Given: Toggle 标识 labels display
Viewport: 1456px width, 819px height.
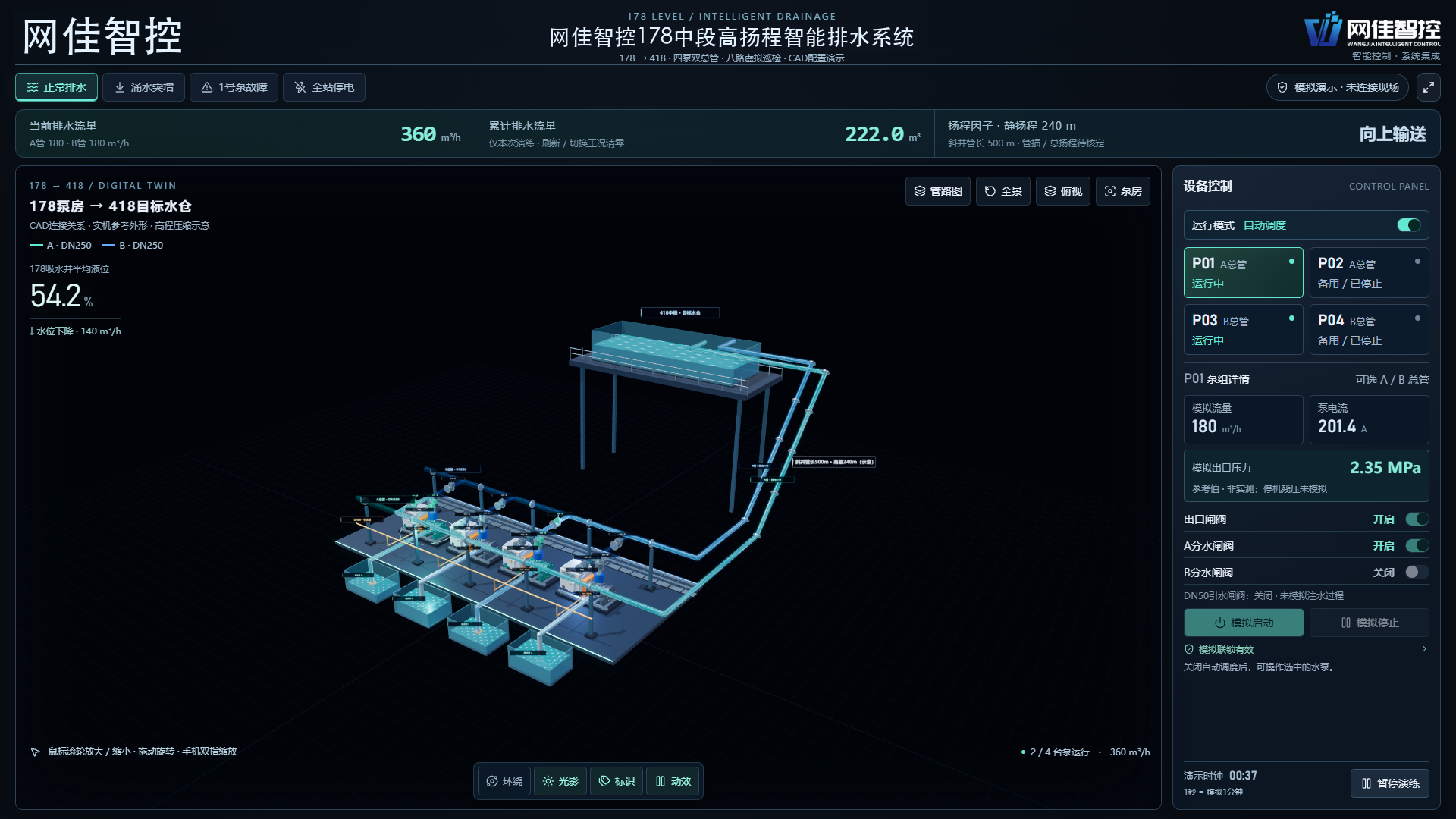Looking at the screenshot, I should pyautogui.click(x=617, y=781).
